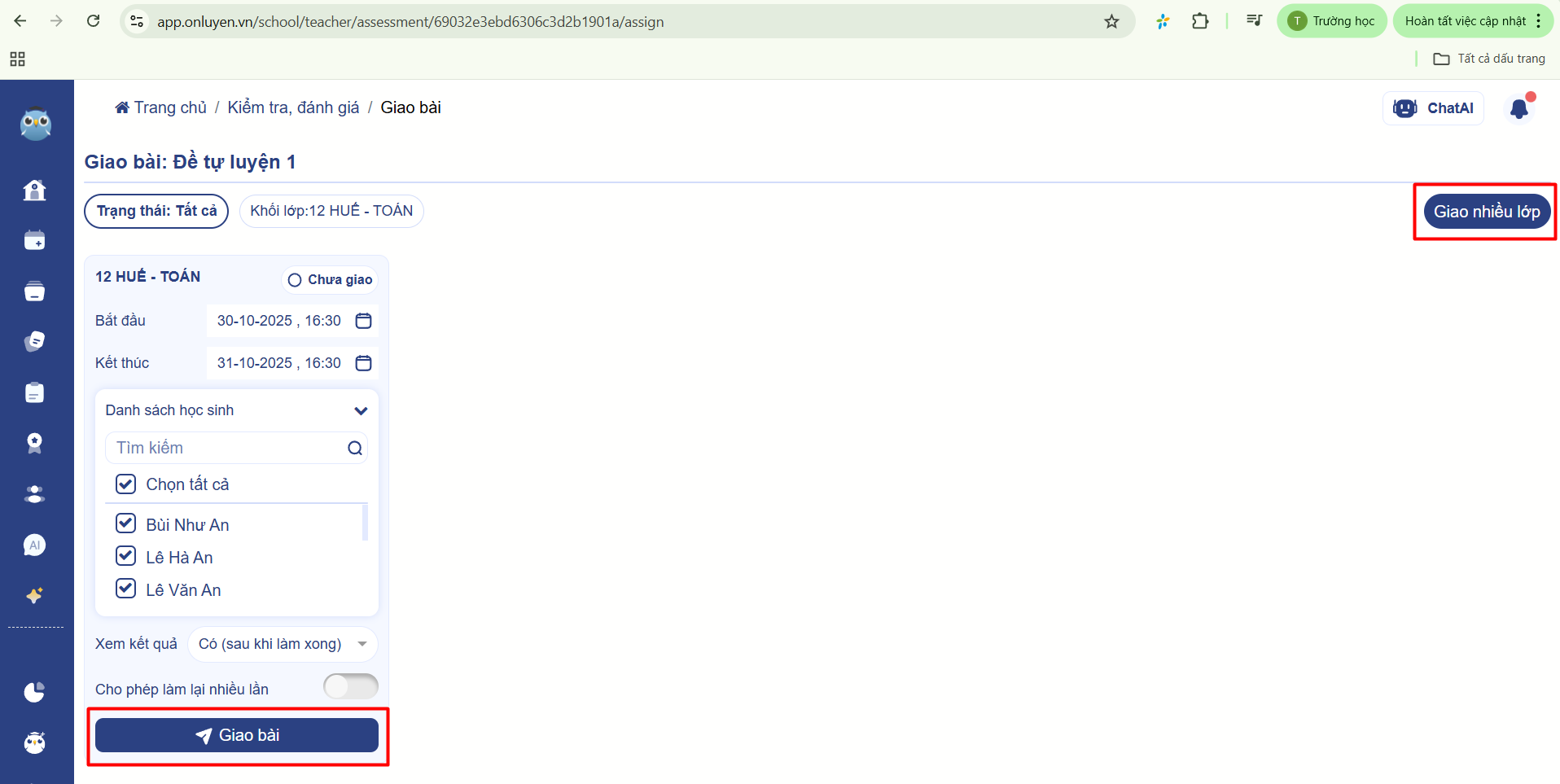Click the notification bell icon
This screenshot has height=784, width=1560.
pyautogui.click(x=1518, y=108)
